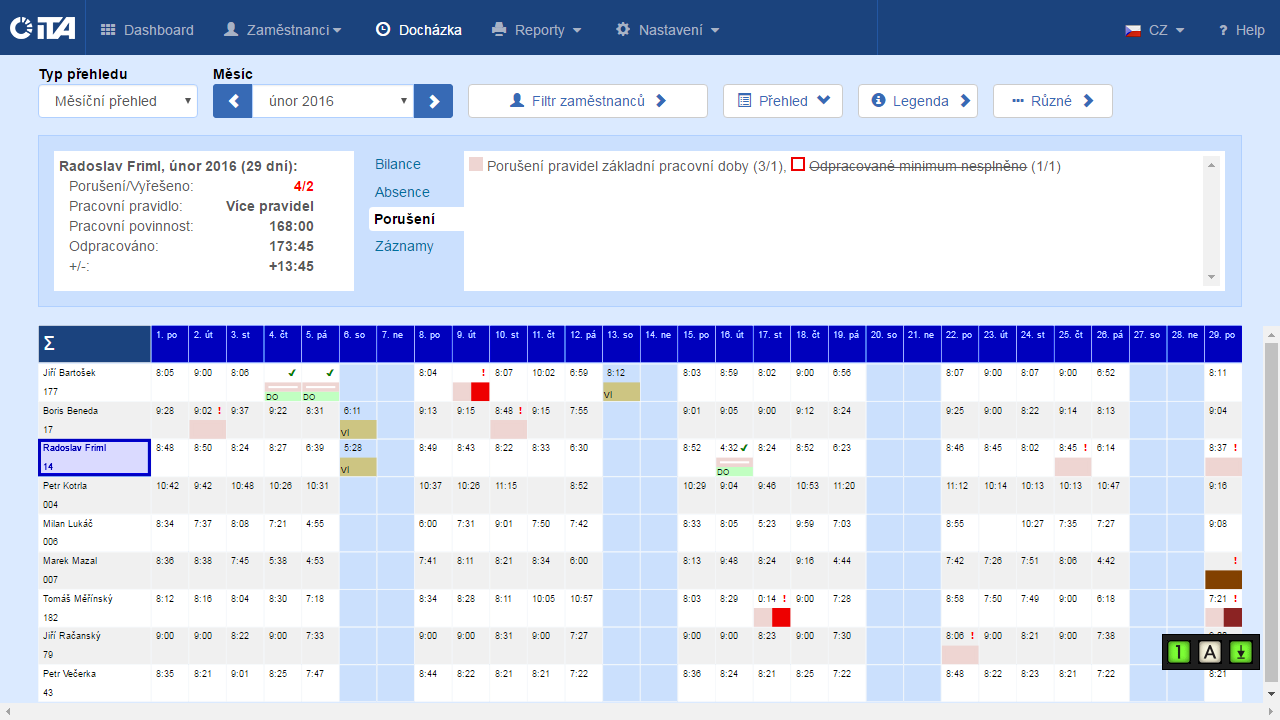
Task: Select employee row Petr Kotrla
Action: tap(94, 495)
